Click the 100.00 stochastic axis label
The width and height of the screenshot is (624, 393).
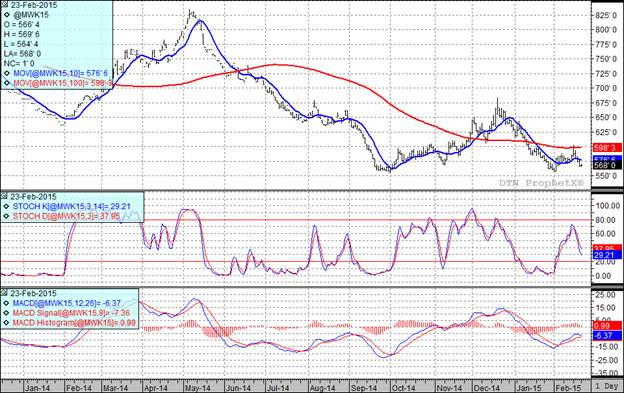[x=608, y=206]
